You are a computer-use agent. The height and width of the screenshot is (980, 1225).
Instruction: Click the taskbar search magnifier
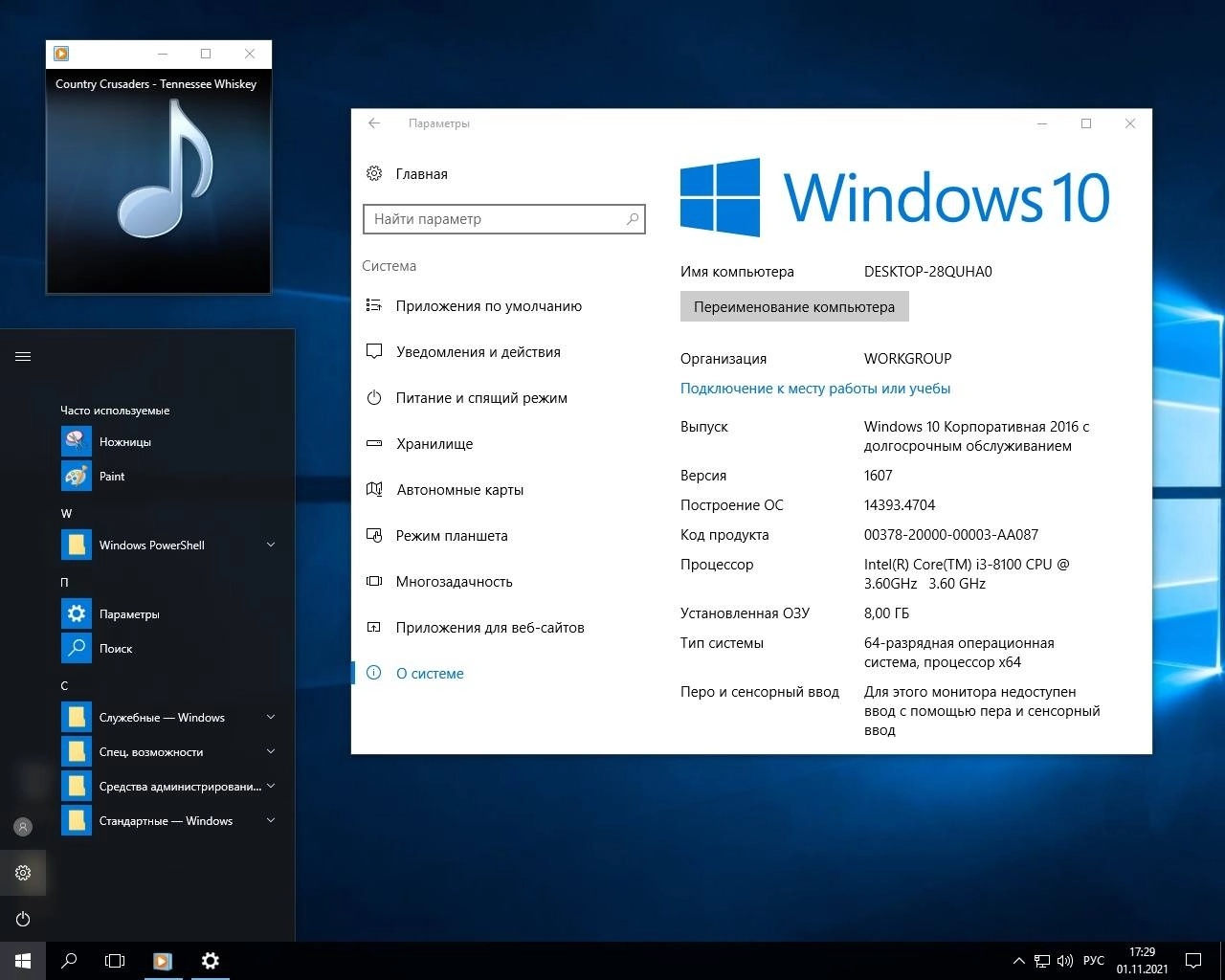69,960
